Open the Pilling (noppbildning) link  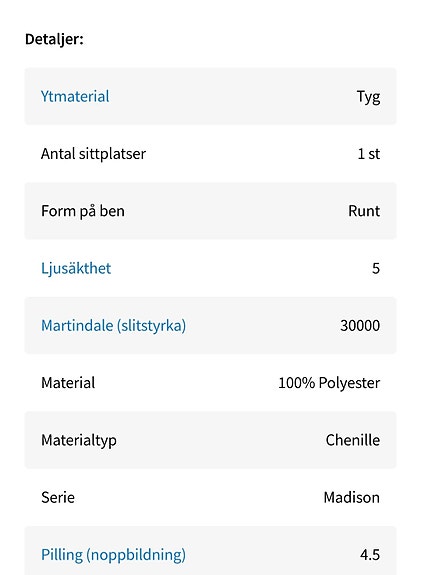pos(113,554)
